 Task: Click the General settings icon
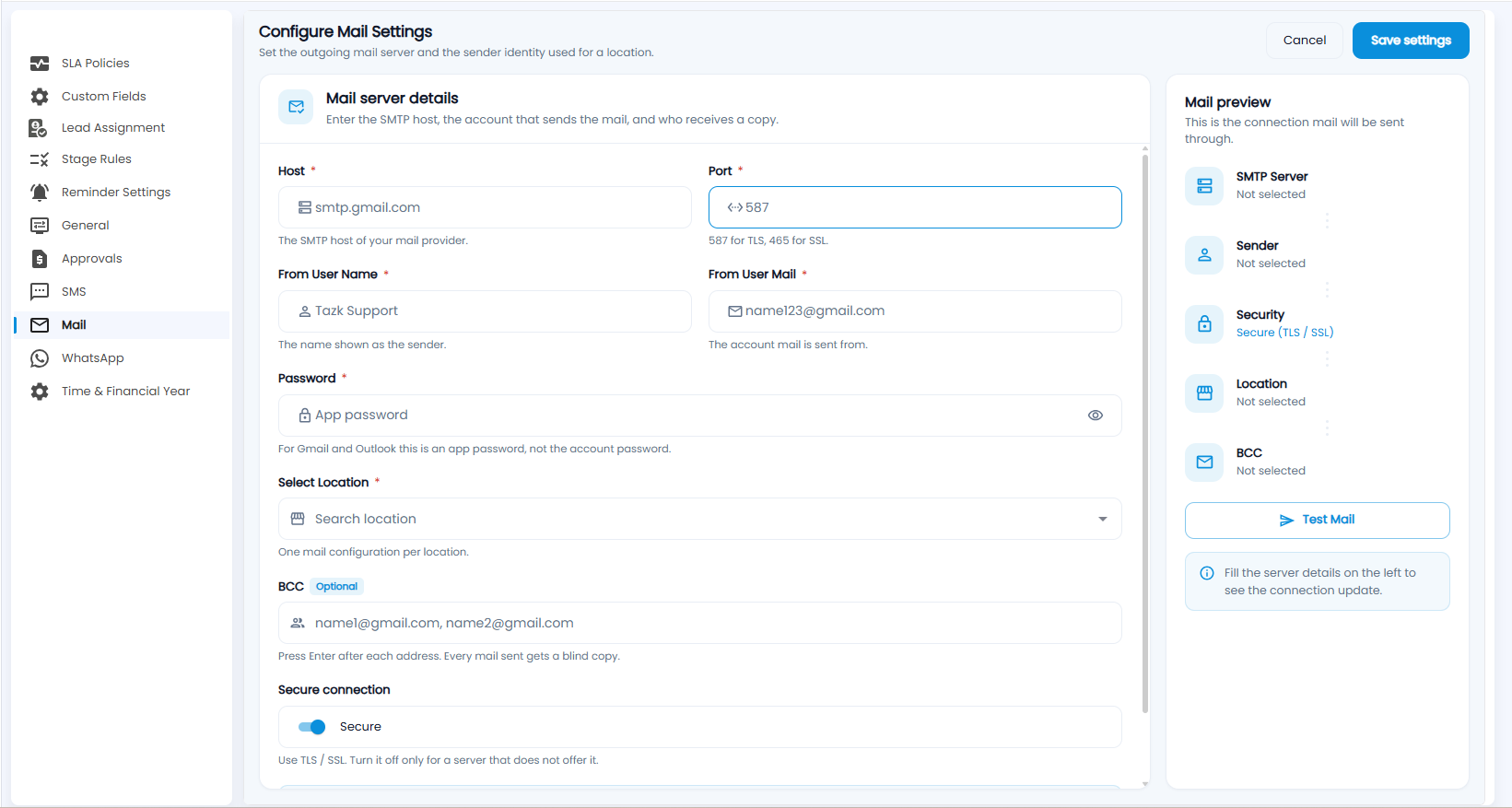click(40, 226)
